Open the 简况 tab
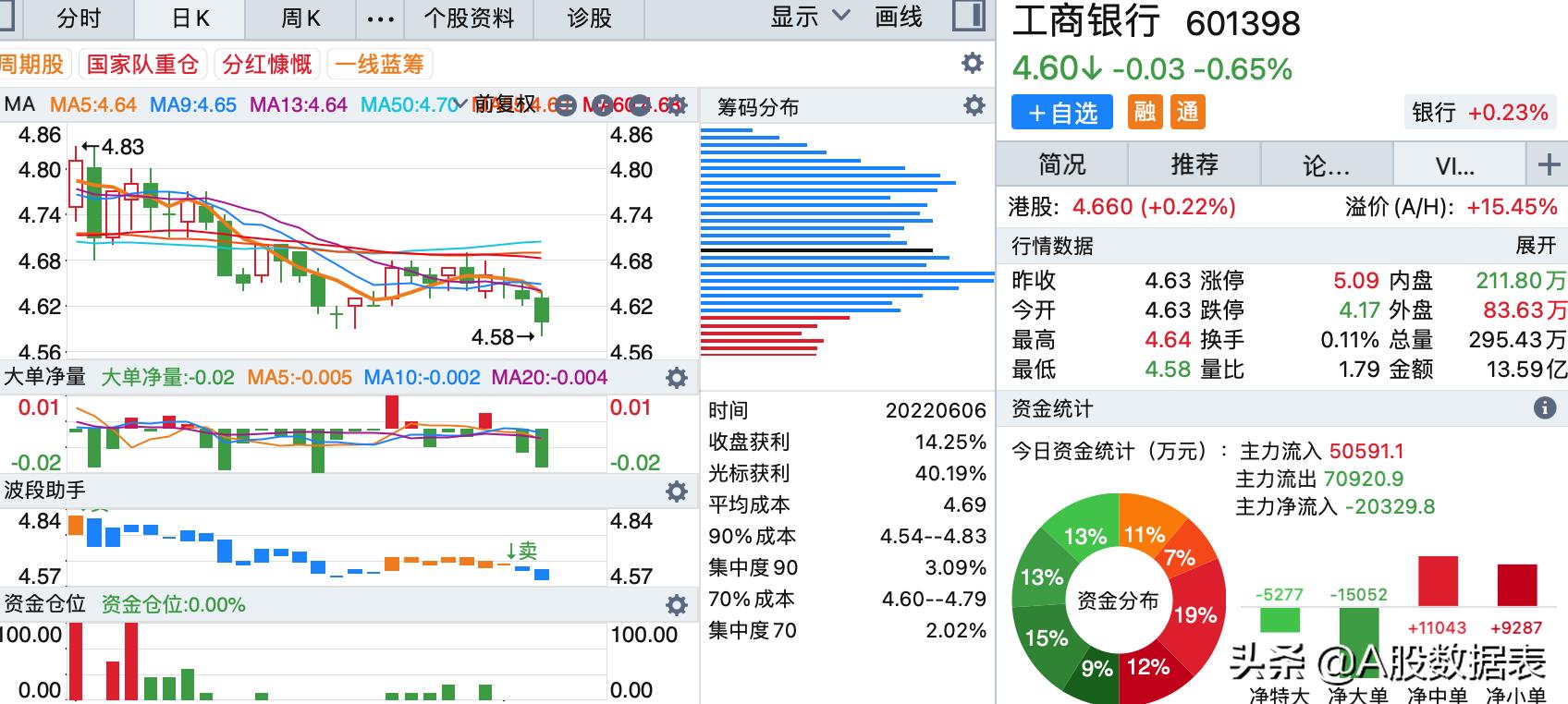Image resolution: width=1568 pixels, height=704 pixels. (1062, 164)
